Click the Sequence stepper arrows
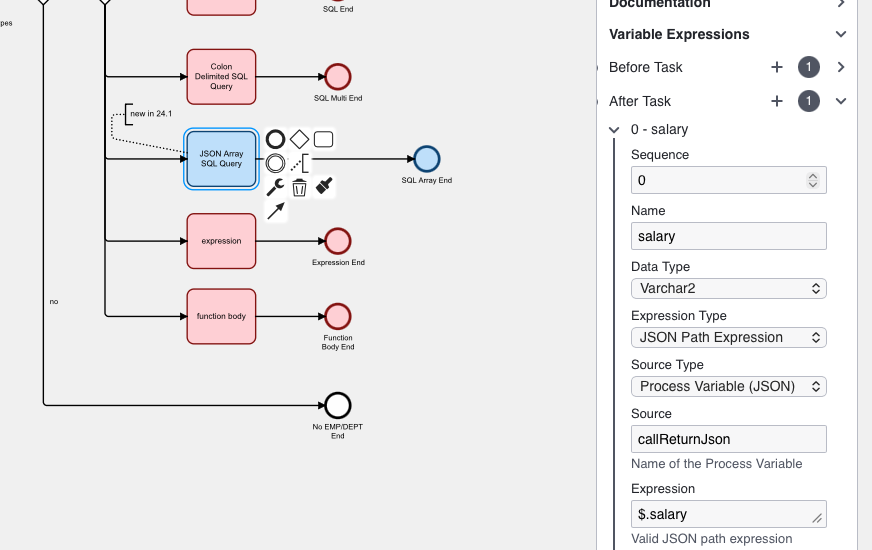The height and width of the screenshot is (550, 872). 812,180
